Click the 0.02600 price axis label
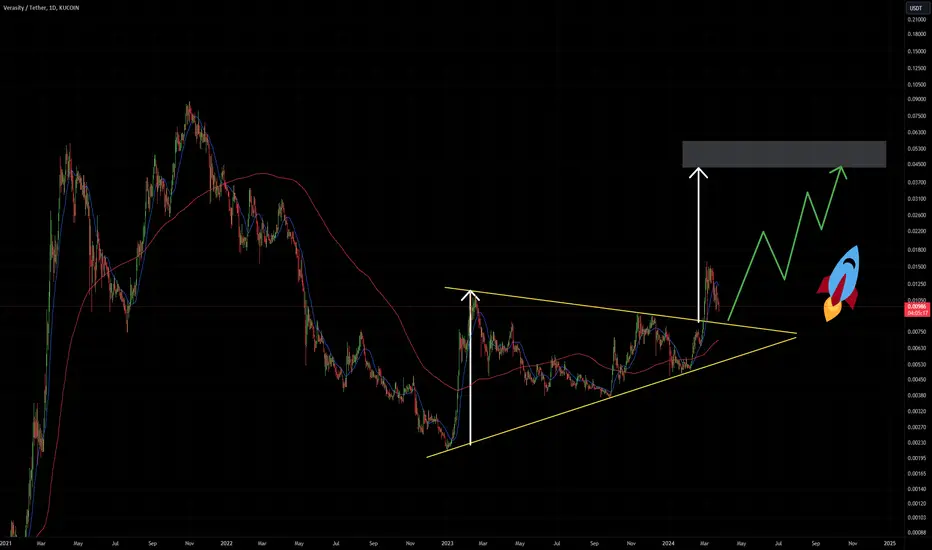Screen dimensions: 932x550 coord(917,215)
